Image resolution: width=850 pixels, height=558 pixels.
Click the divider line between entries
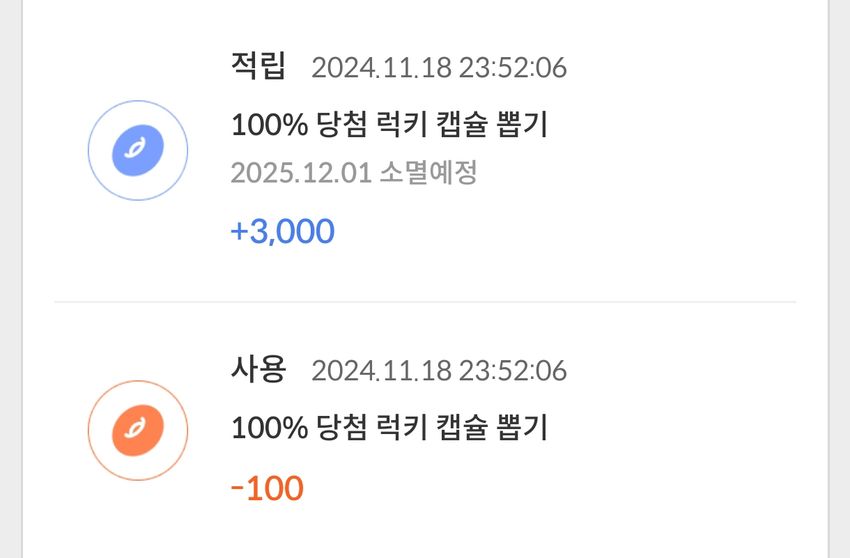tap(425, 302)
